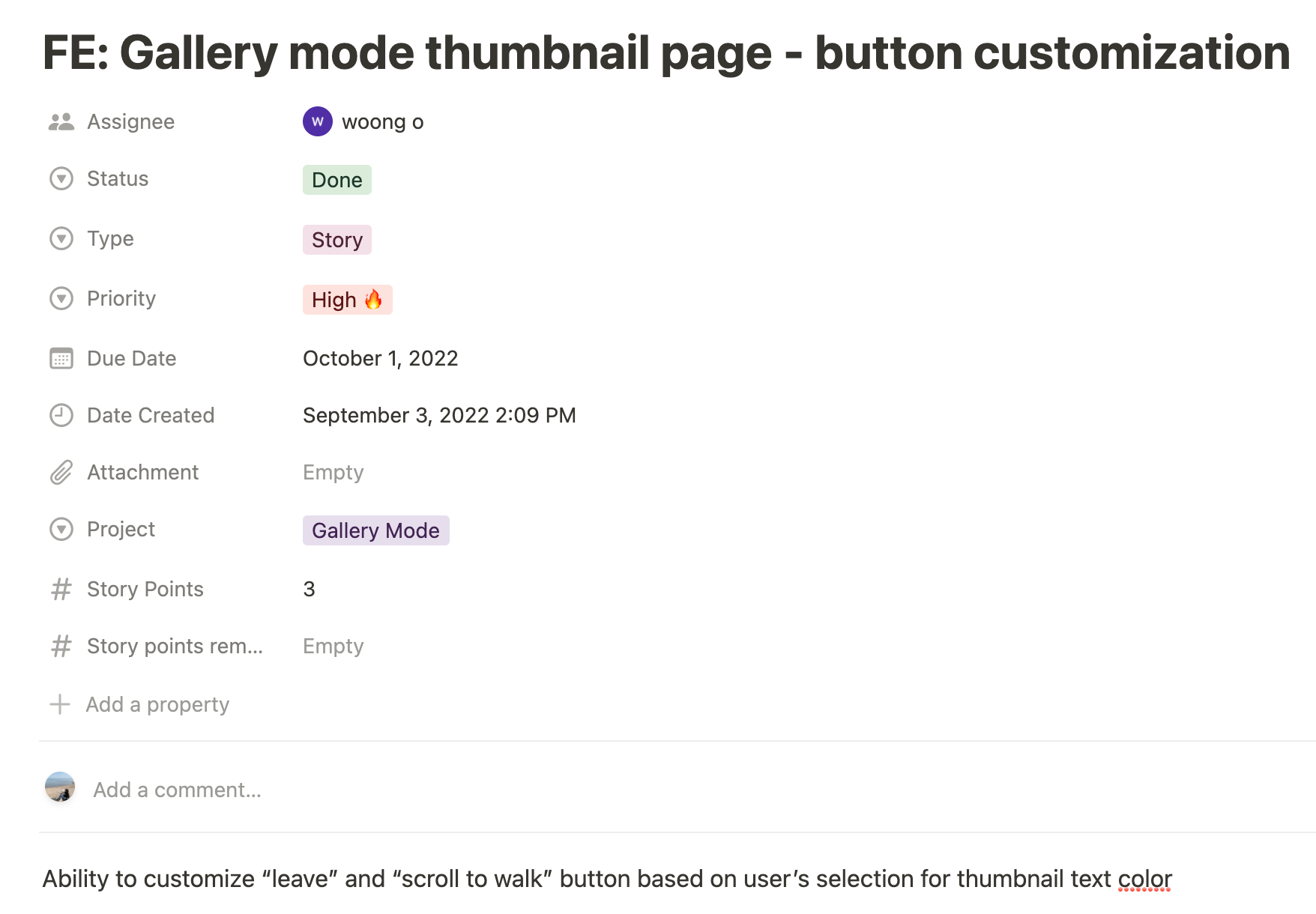Click the page title text
Image resolution: width=1316 pixels, height=914 pixels.
coord(662,52)
